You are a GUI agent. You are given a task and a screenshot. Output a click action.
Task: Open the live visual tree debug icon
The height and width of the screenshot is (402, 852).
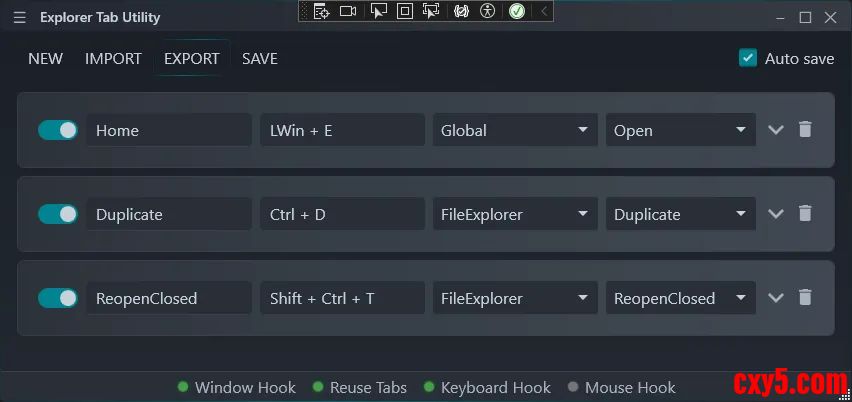click(x=322, y=11)
